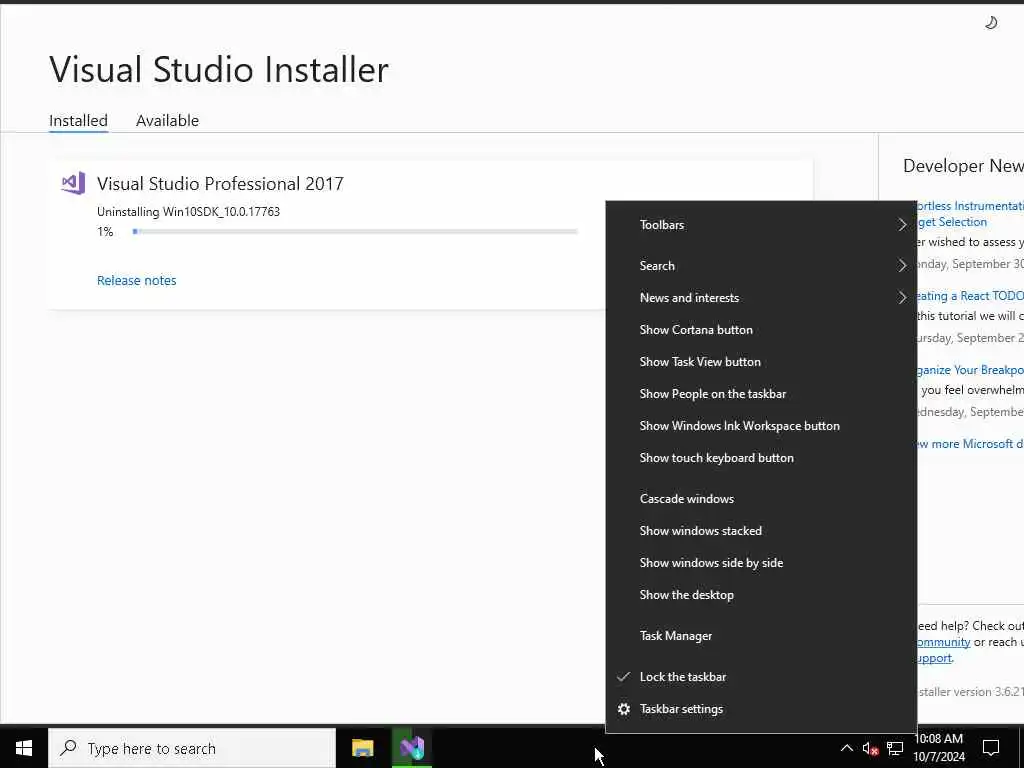The width and height of the screenshot is (1024, 768).
Task: Choose Show windows side by side
Action: pos(761,562)
